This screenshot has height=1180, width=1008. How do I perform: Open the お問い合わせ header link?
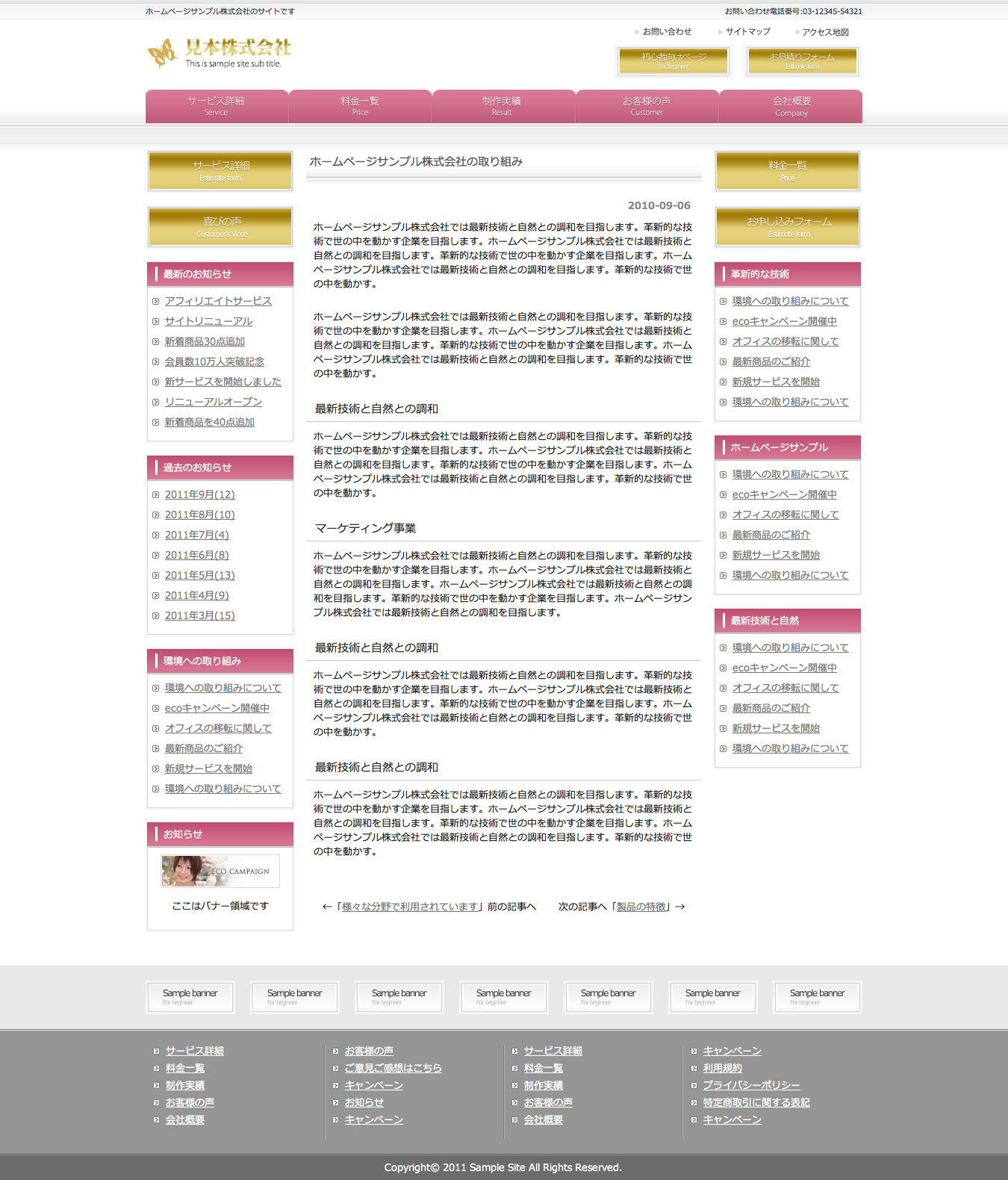pyautogui.click(x=667, y=32)
